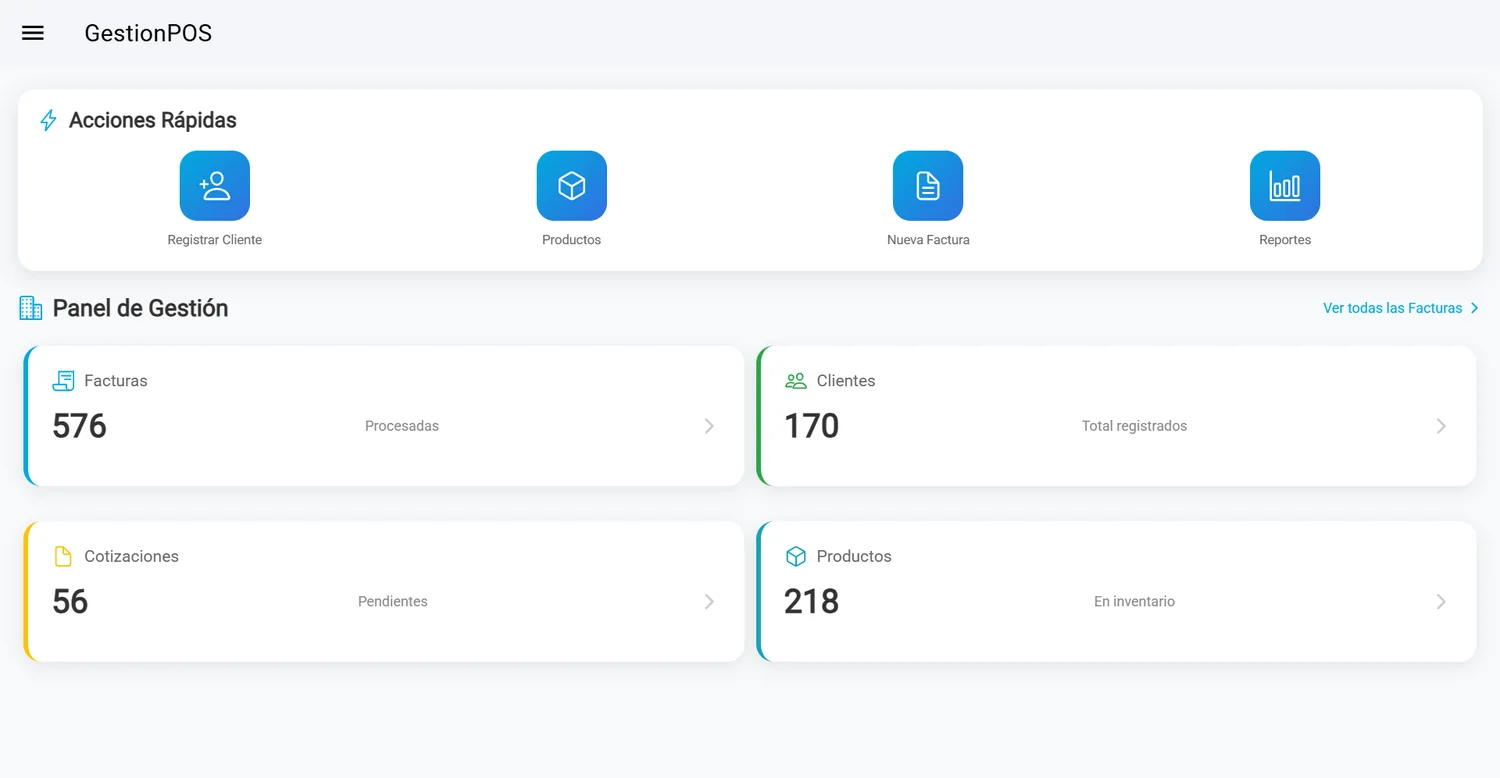Open the Reportes bar chart icon

(1285, 186)
